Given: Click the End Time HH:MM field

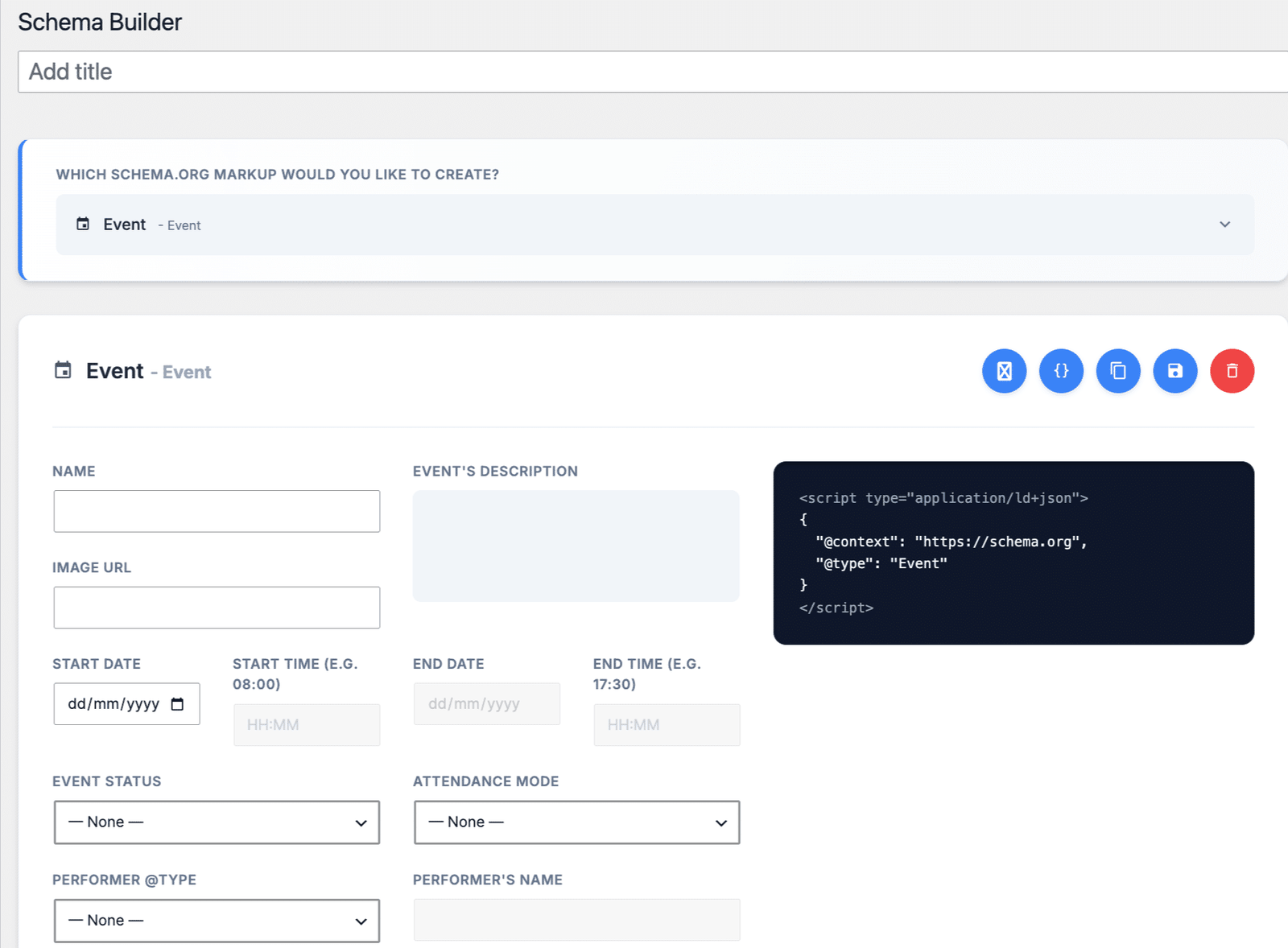Looking at the screenshot, I should 667,725.
